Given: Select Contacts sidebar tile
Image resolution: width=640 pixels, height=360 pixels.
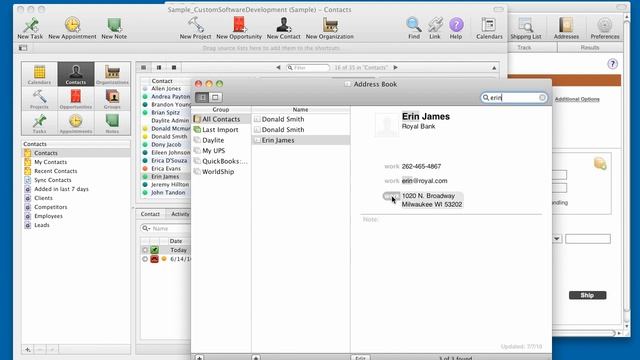Looking at the screenshot, I should [x=76, y=74].
